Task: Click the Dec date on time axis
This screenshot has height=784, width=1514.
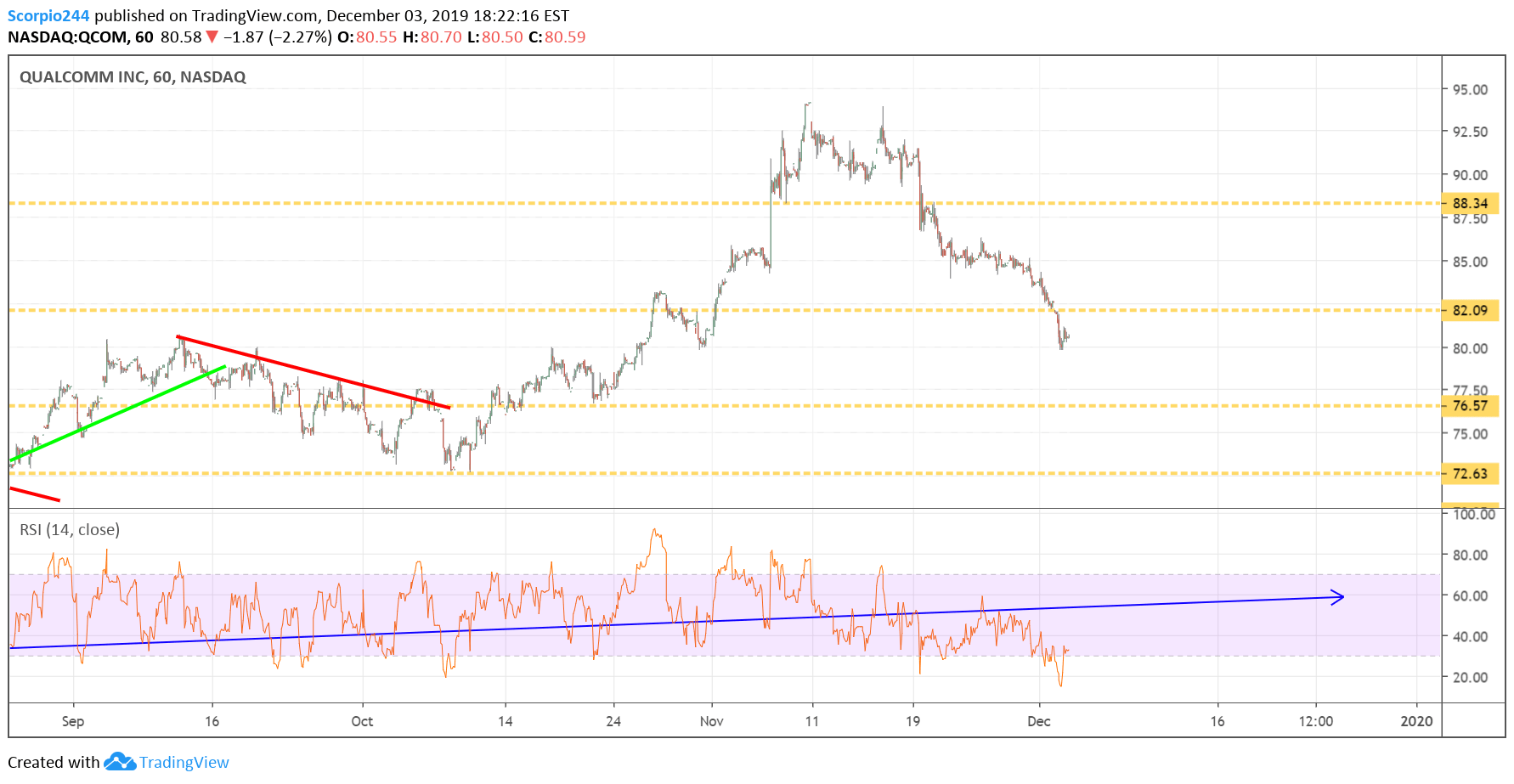Action: click(1038, 721)
